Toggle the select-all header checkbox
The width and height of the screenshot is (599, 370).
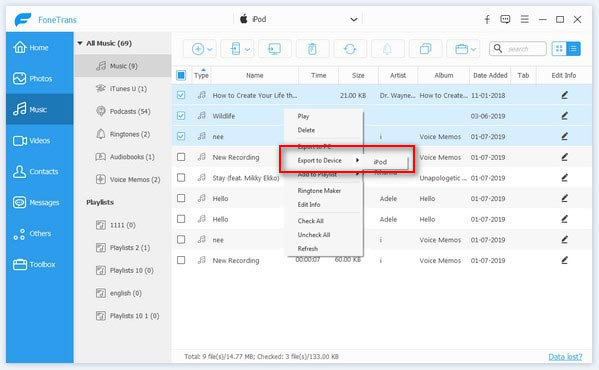tap(181, 75)
